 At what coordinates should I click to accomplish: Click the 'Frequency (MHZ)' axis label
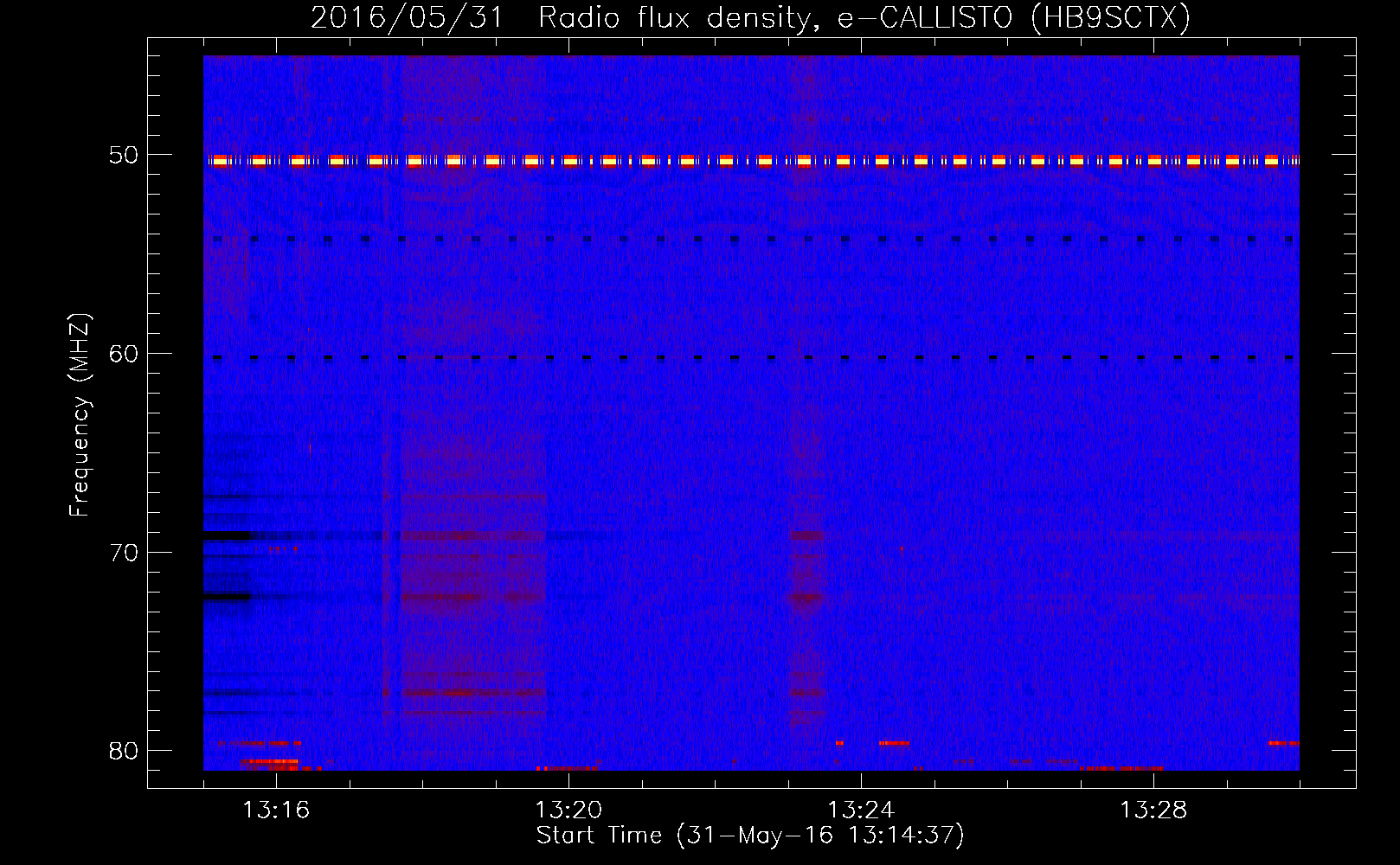point(80,415)
